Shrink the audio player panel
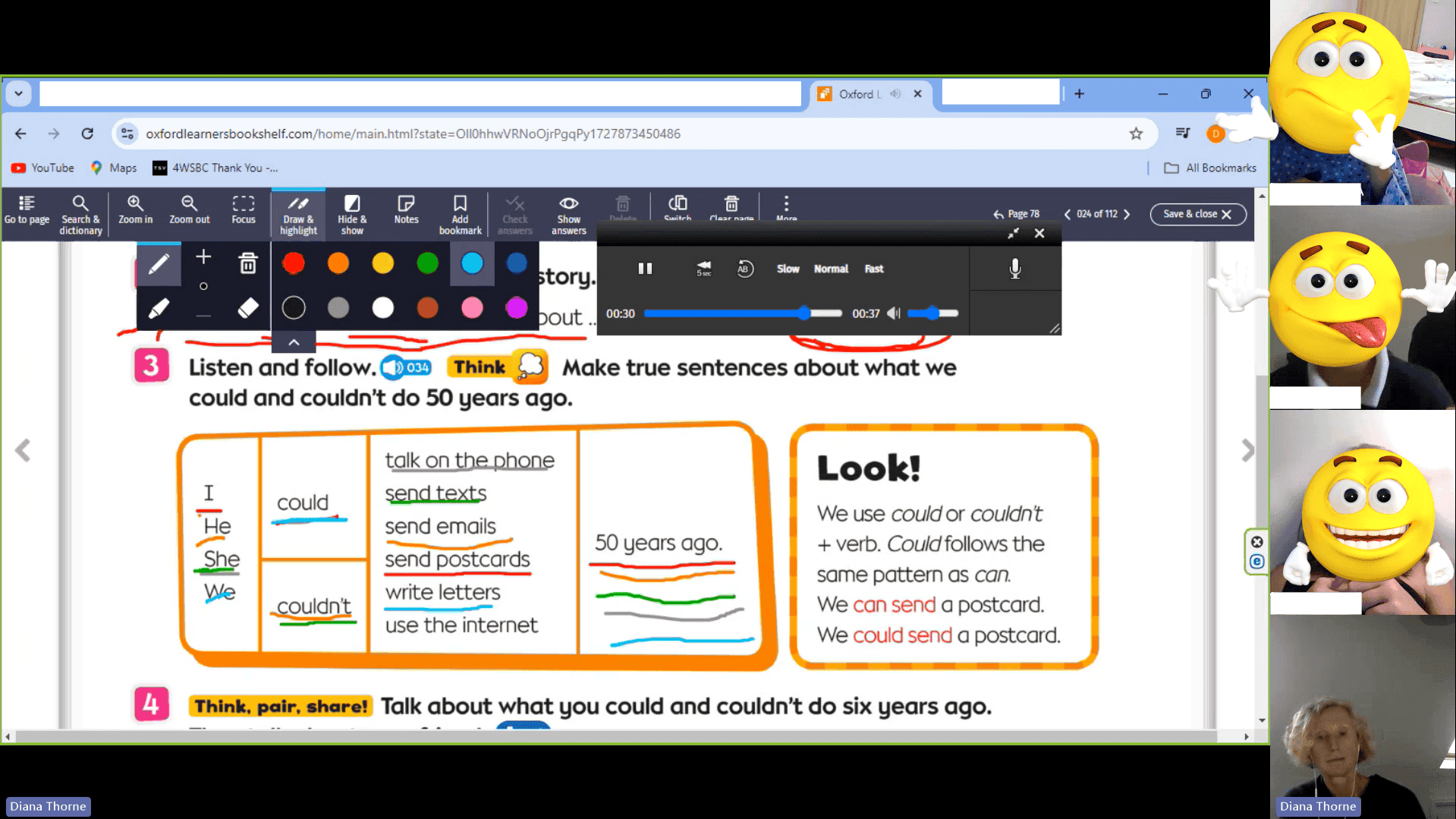This screenshot has height=819, width=1456. click(1013, 234)
